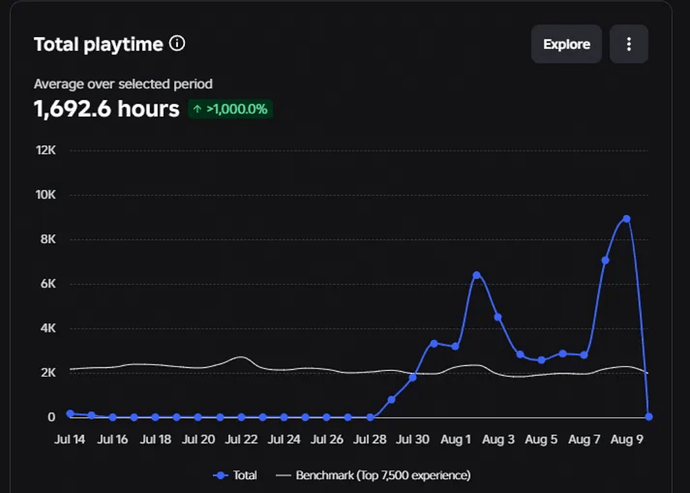
Task: Click the 6K y-axis label
Action: [x=48, y=283]
